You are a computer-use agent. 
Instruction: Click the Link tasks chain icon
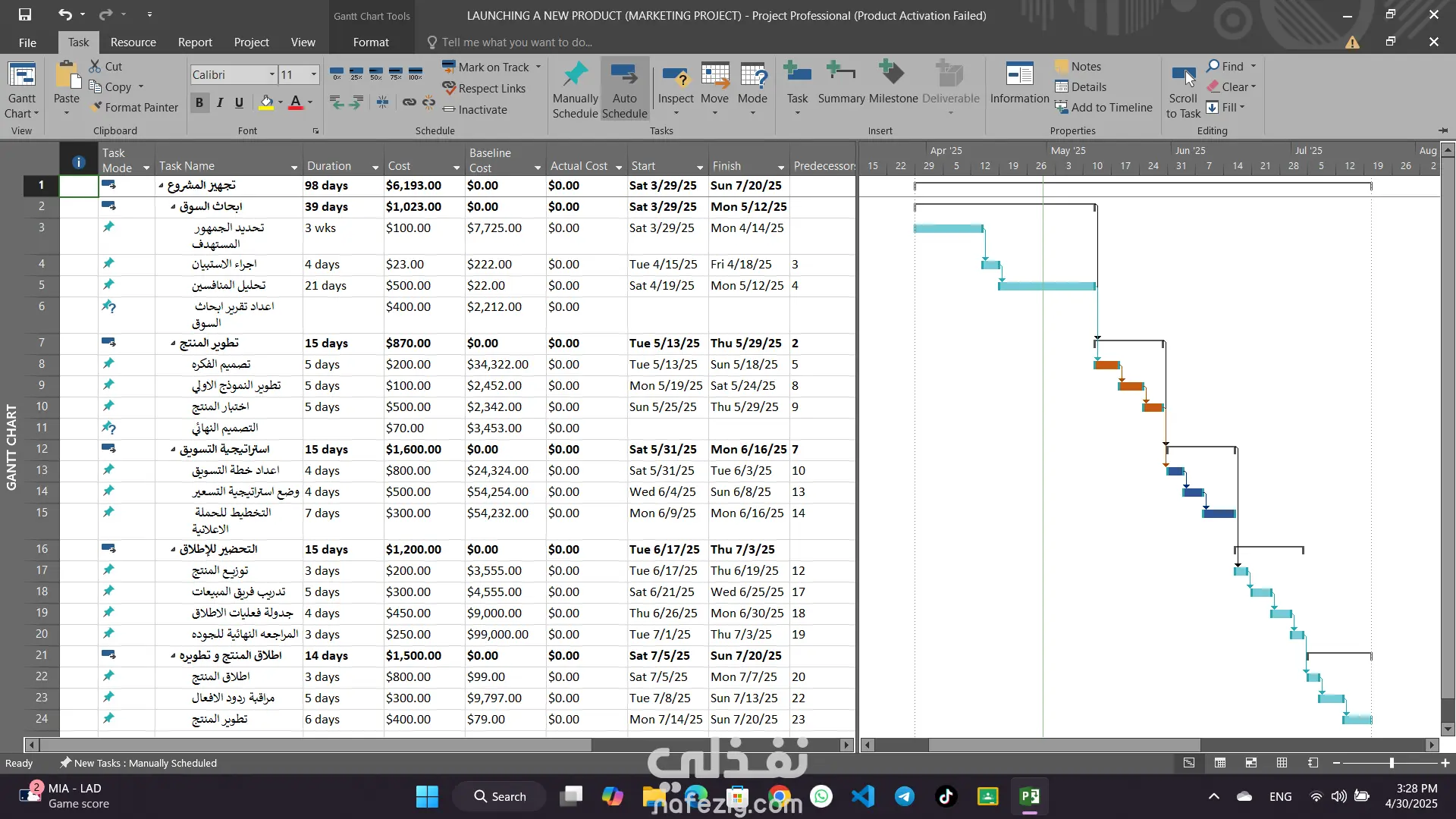pos(409,102)
